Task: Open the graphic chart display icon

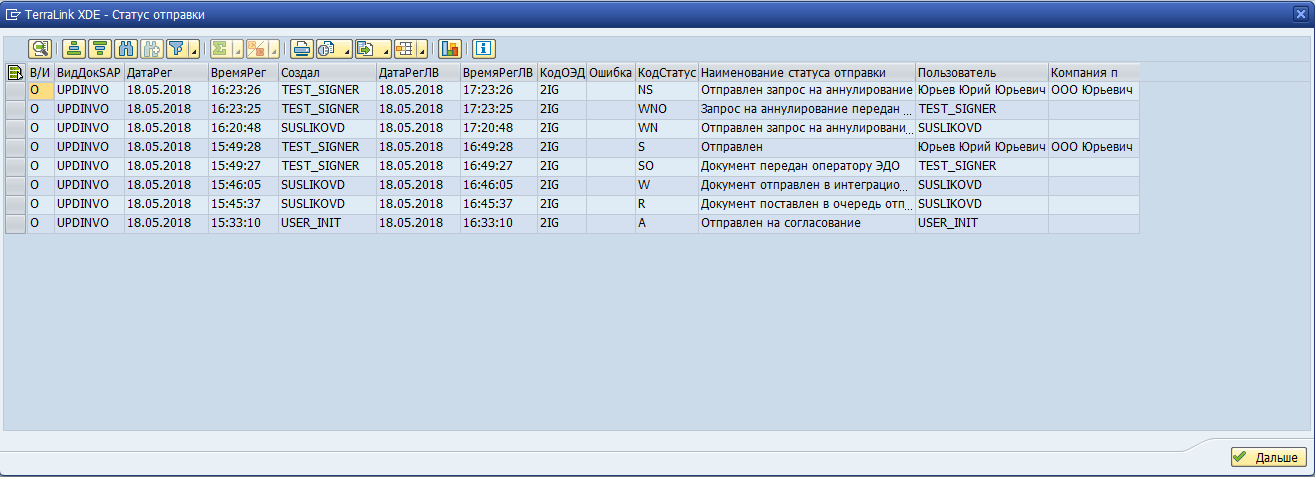Action: tap(449, 48)
